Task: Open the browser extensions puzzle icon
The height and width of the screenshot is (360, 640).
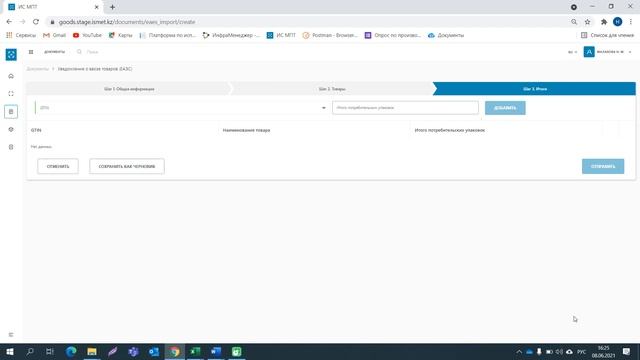Action: pos(604,22)
